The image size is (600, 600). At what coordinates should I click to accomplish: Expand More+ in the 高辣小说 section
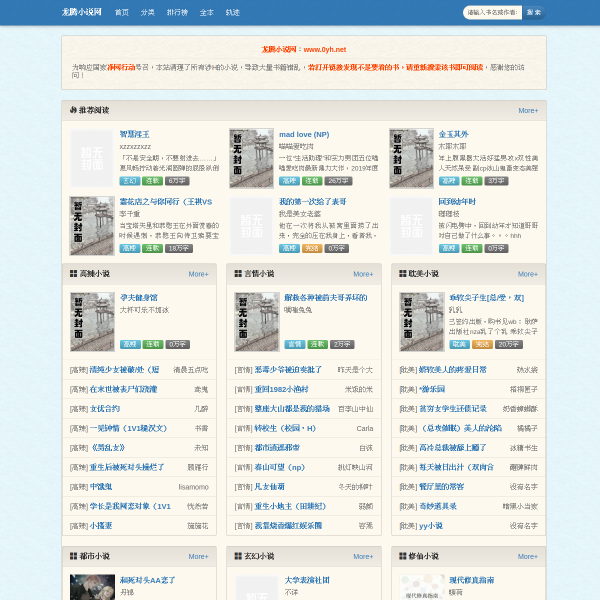tap(198, 273)
